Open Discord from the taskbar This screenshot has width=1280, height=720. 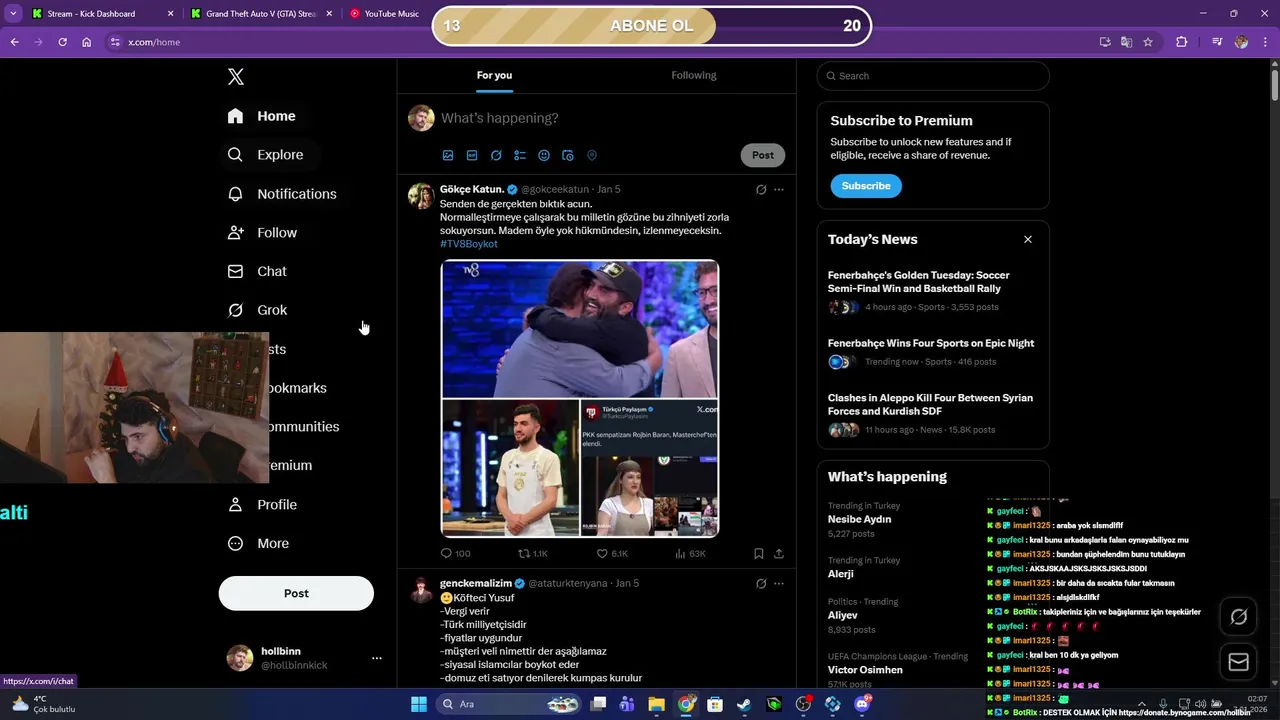(x=862, y=704)
